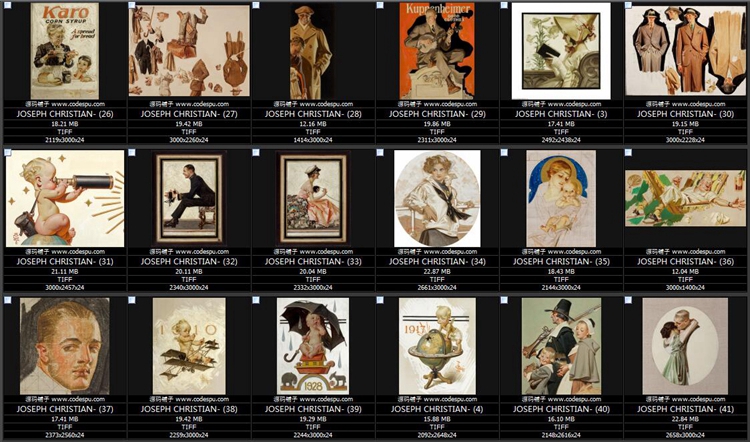
Task: Click file name JOSEPH CHRISTIAN- (30)
Action: (685, 114)
